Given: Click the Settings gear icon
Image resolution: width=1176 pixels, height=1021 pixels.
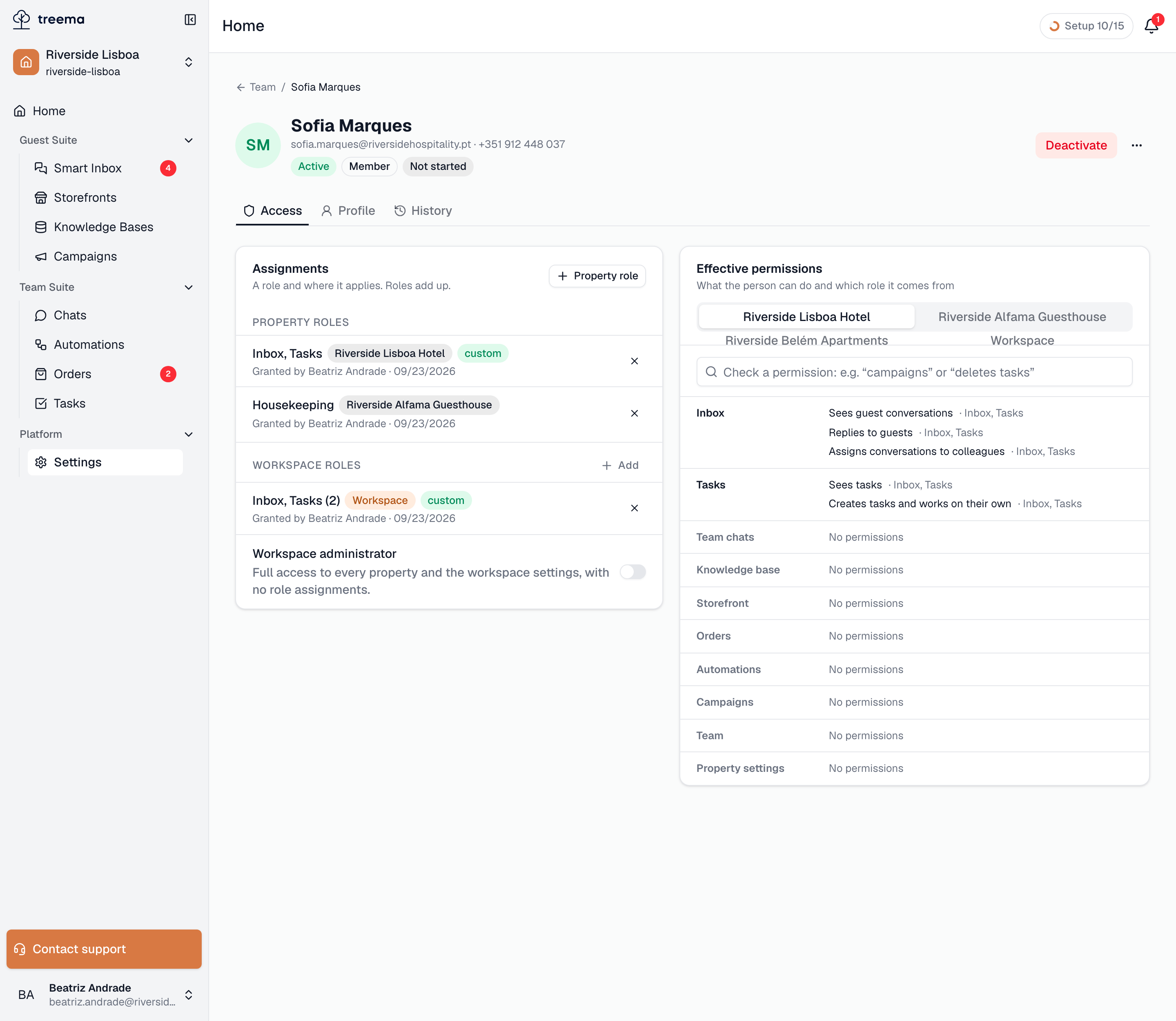Looking at the screenshot, I should (x=40, y=462).
